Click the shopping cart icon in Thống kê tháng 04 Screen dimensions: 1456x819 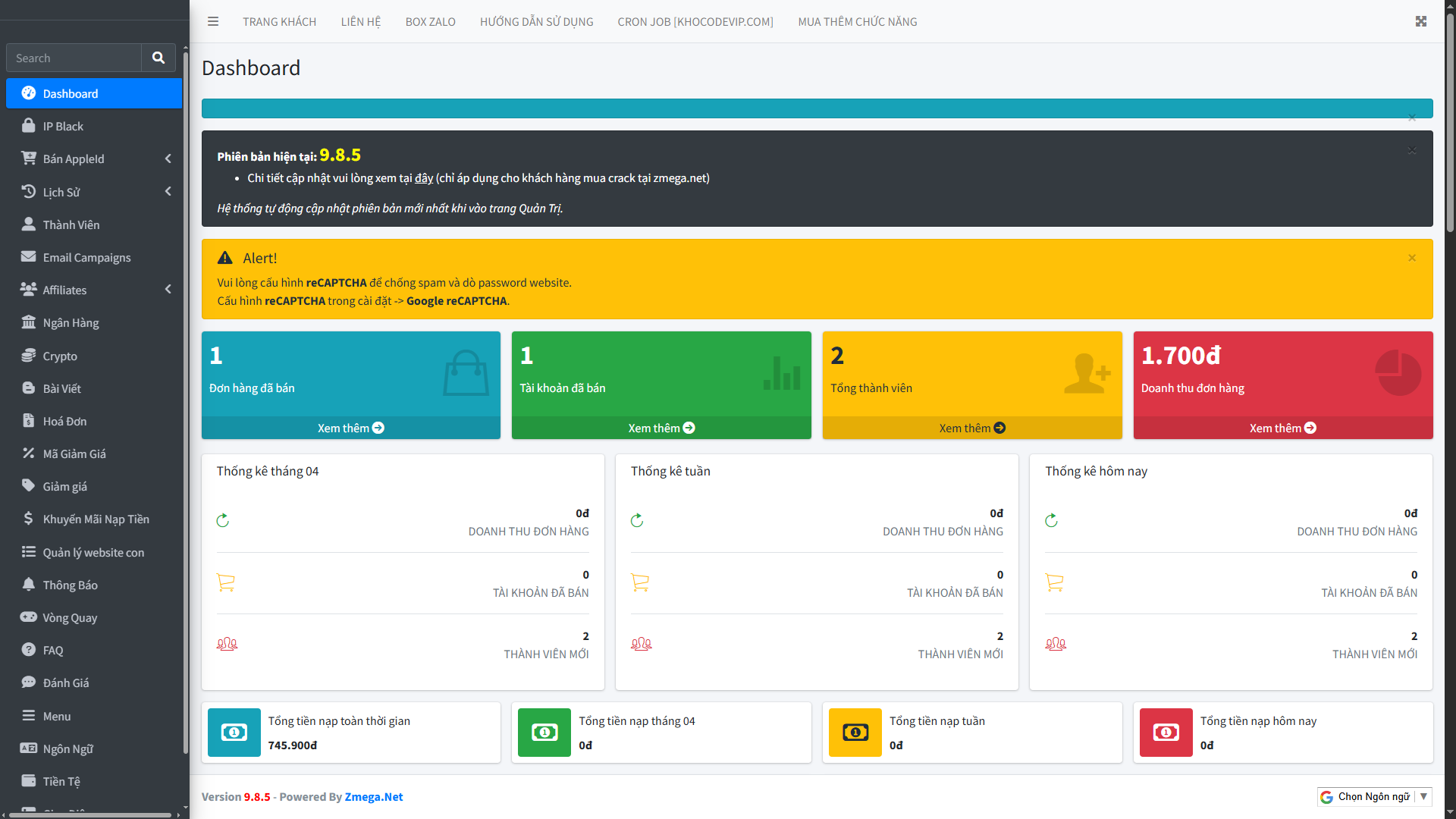click(x=226, y=582)
